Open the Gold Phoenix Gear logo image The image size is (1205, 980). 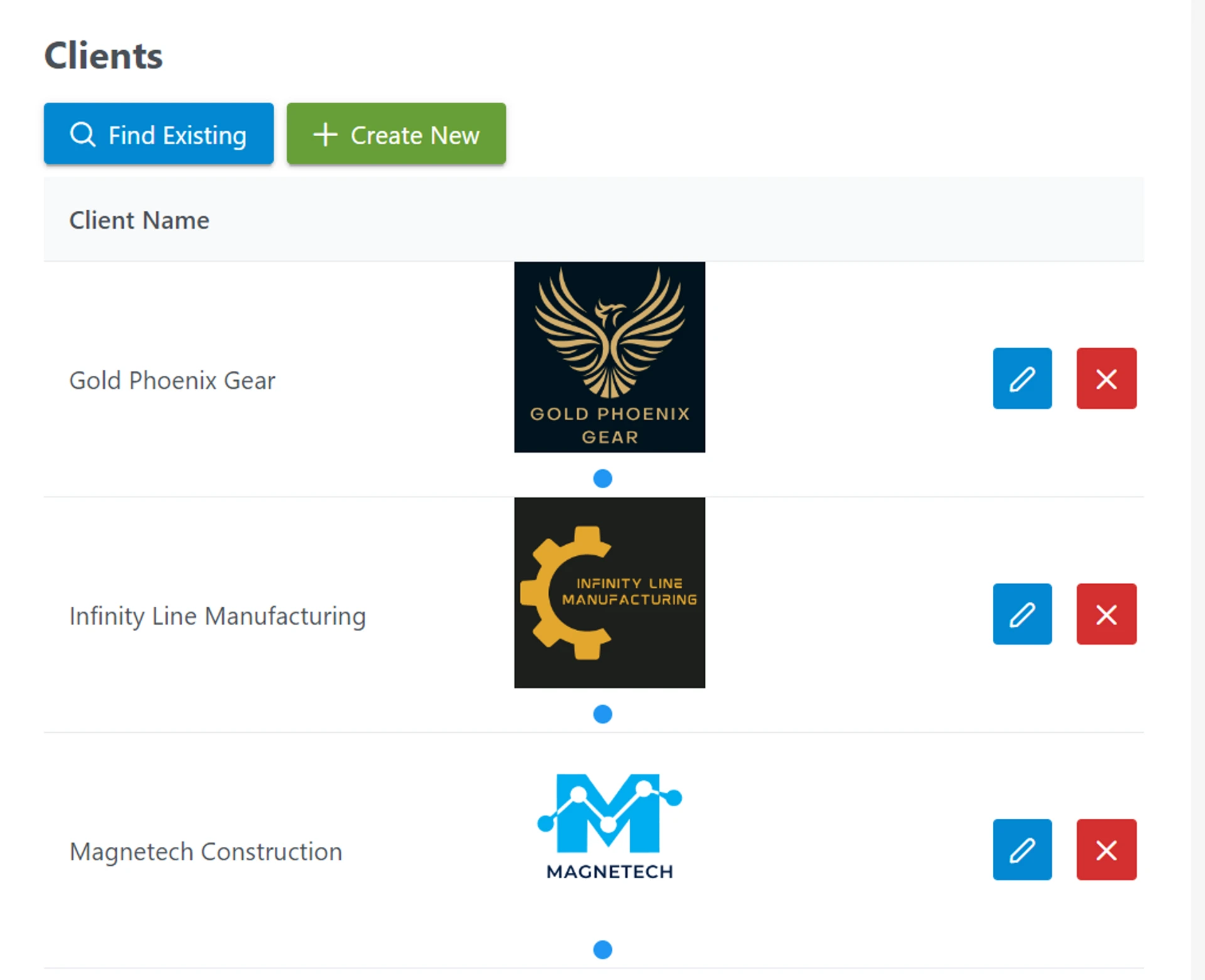coord(609,356)
